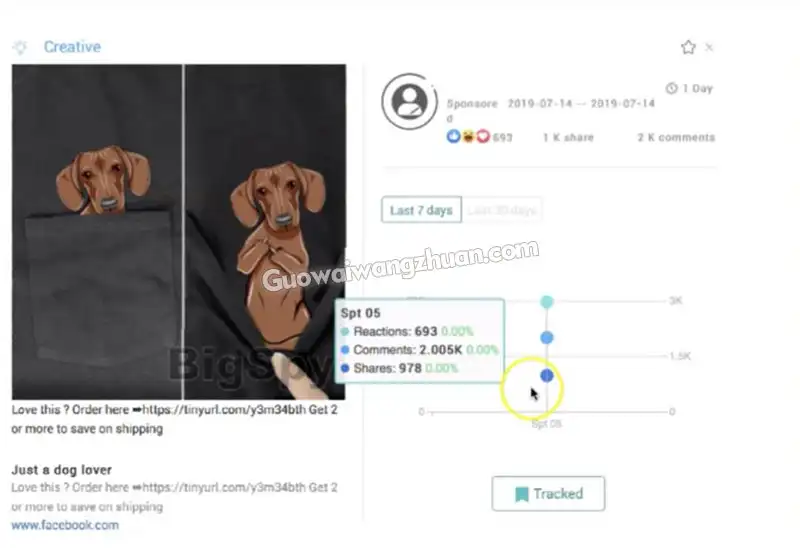The width and height of the screenshot is (800, 548).
Task: Click the 2 K comments count
Action: (676, 137)
